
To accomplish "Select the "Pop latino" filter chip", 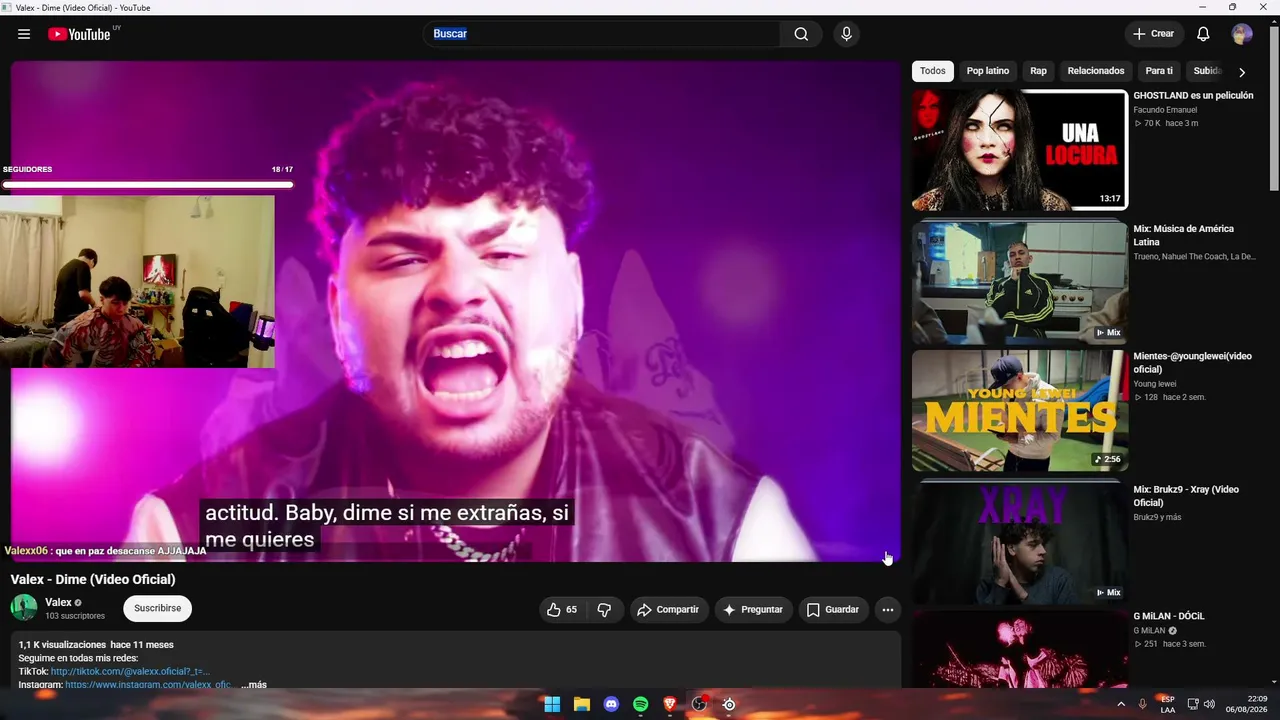I will click(988, 71).
